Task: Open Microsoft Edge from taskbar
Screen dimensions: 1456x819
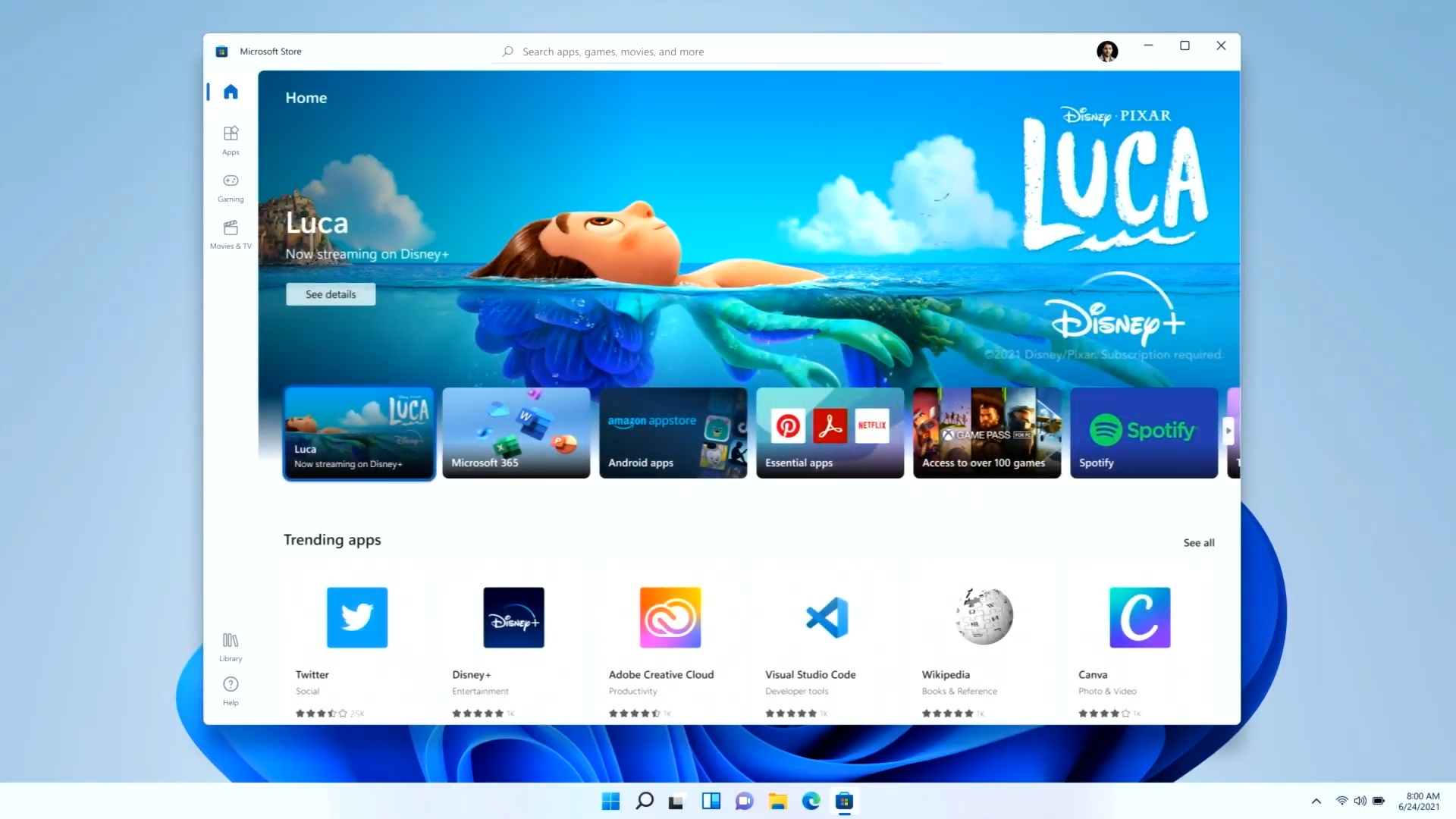Action: point(811,801)
